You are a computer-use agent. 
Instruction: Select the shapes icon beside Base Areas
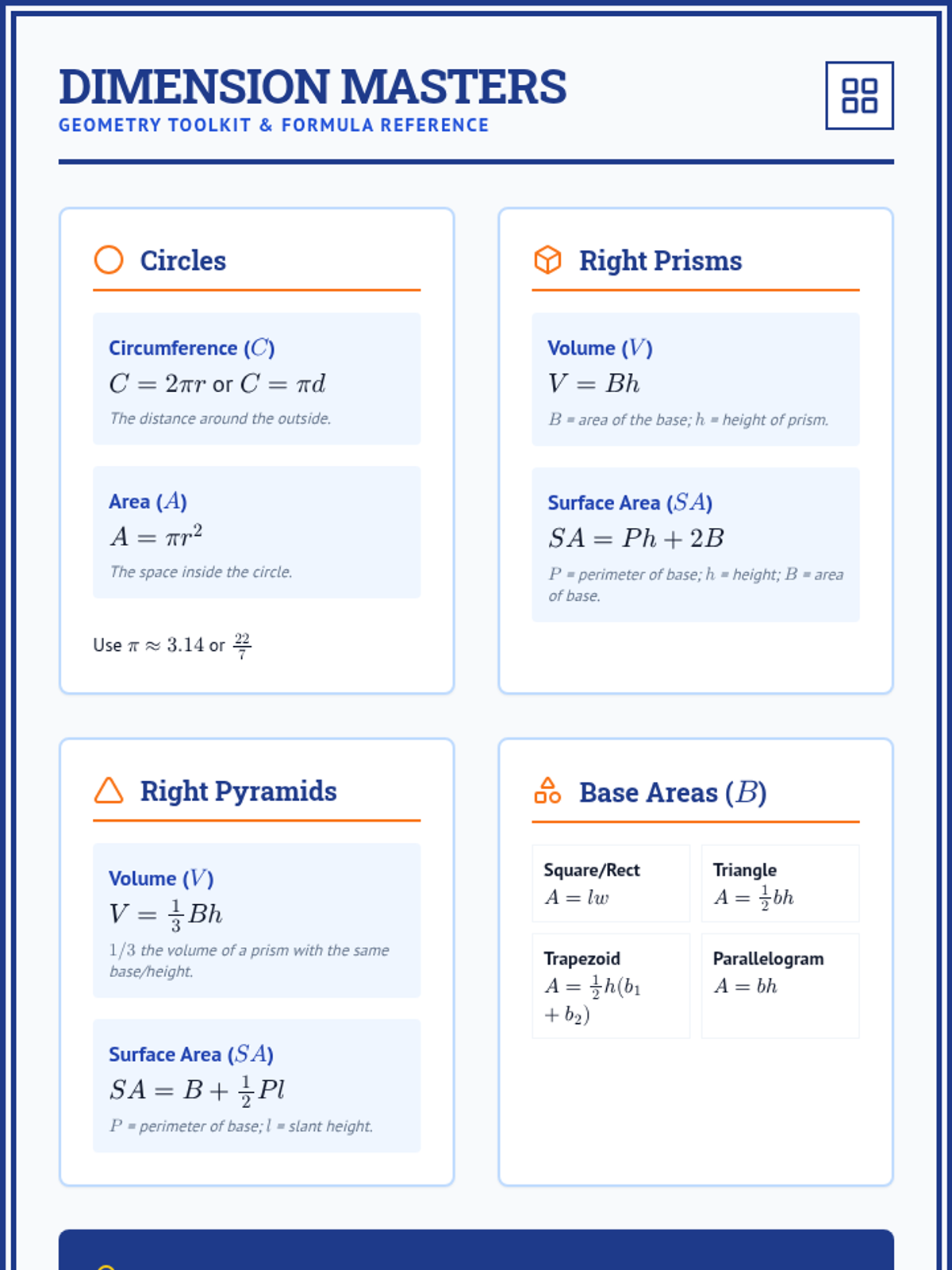point(547,791)
